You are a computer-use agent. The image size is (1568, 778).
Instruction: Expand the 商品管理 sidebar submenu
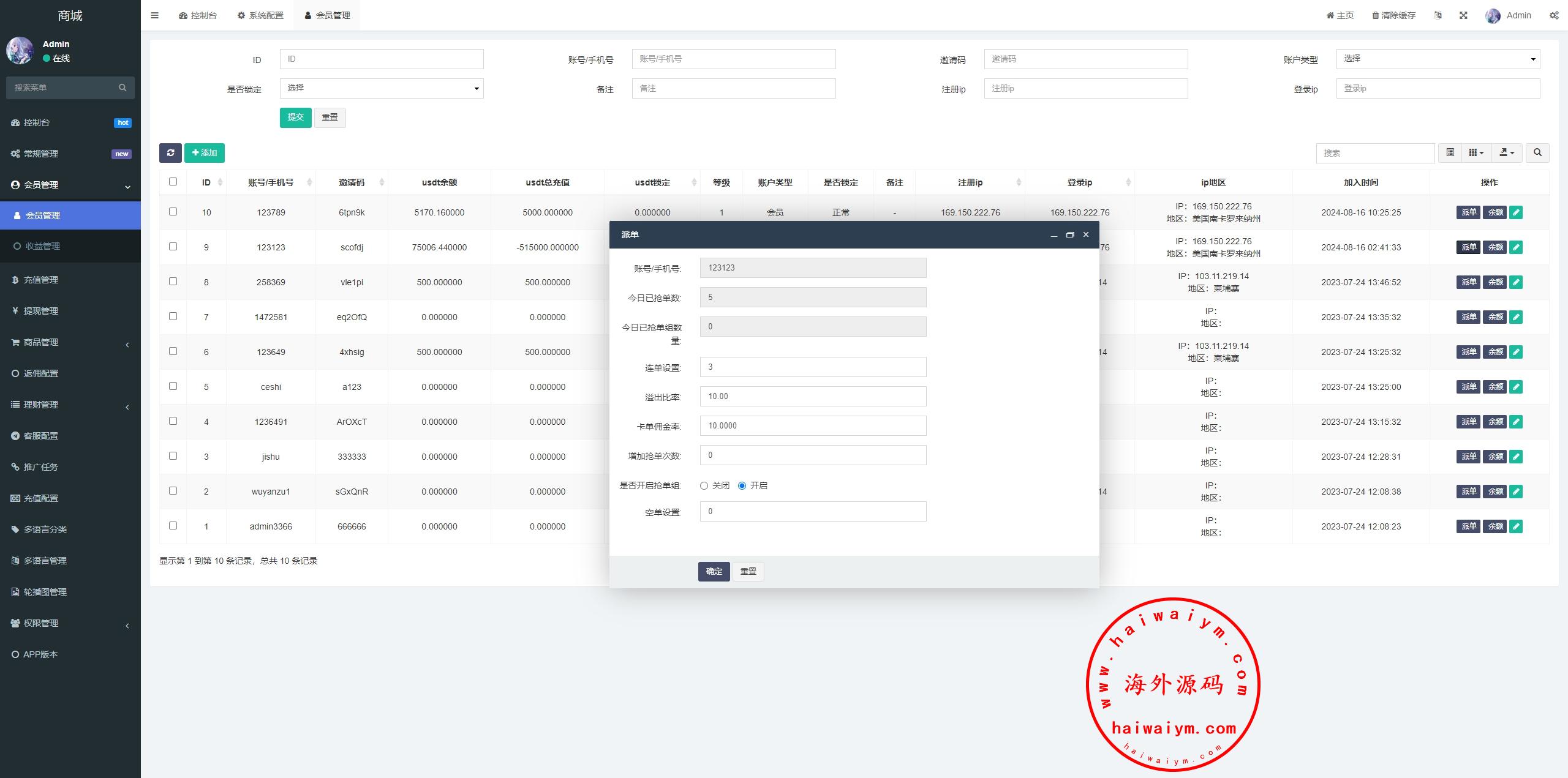tap(41, 342)
